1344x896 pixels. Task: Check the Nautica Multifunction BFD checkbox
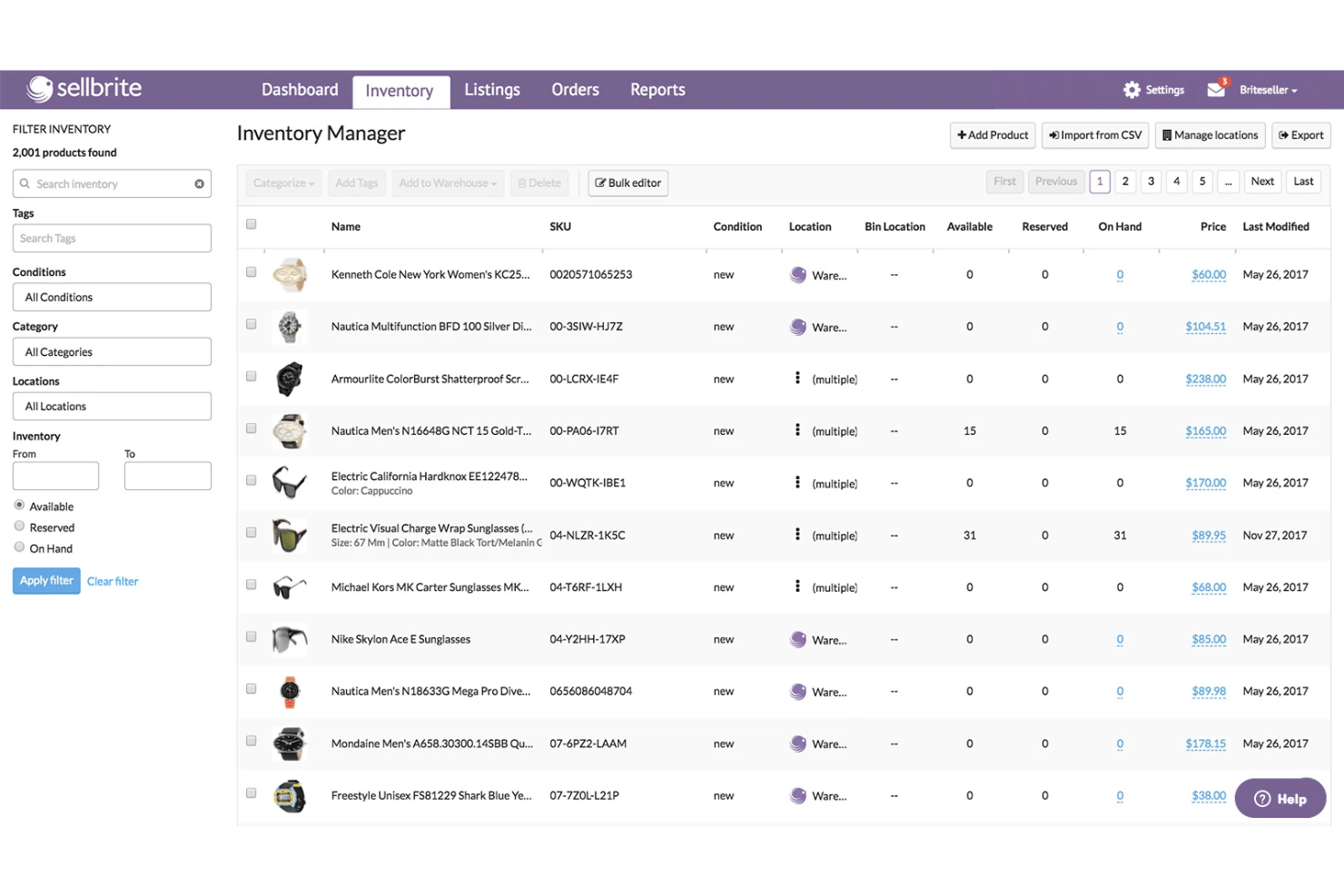252,324
